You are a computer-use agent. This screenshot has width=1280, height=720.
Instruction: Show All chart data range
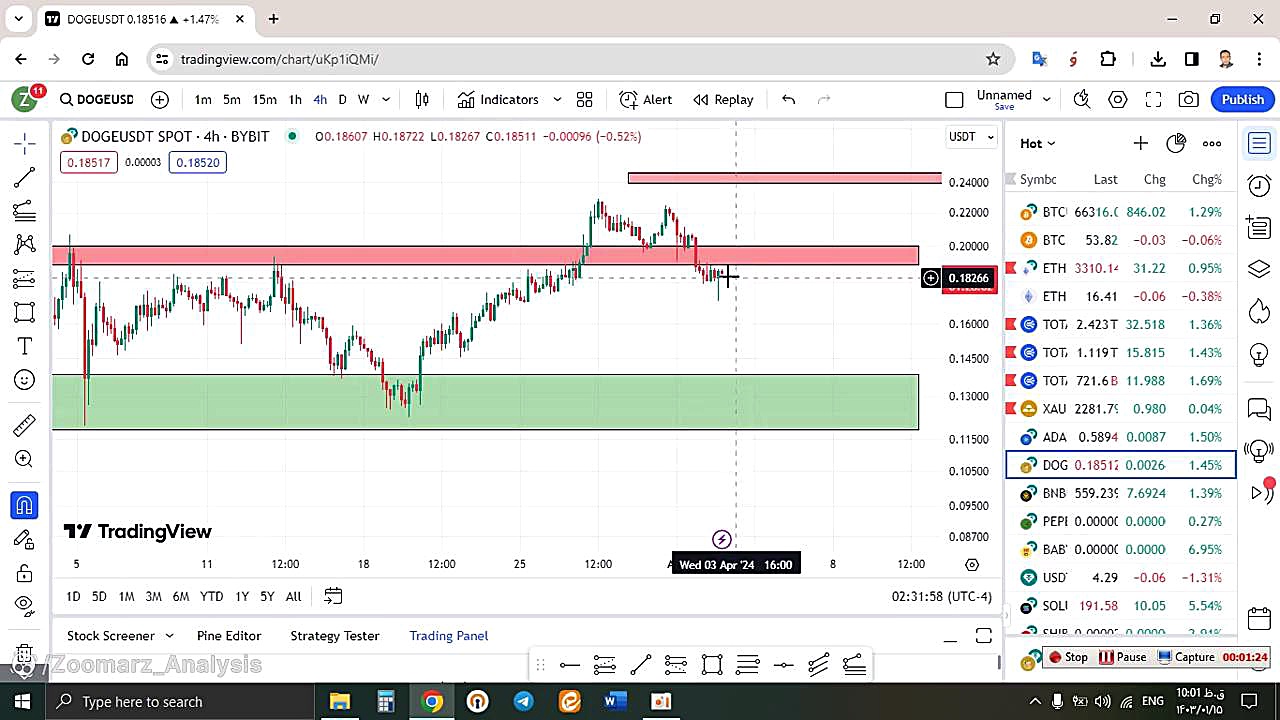pyautogui.click(x=293, y=596)
